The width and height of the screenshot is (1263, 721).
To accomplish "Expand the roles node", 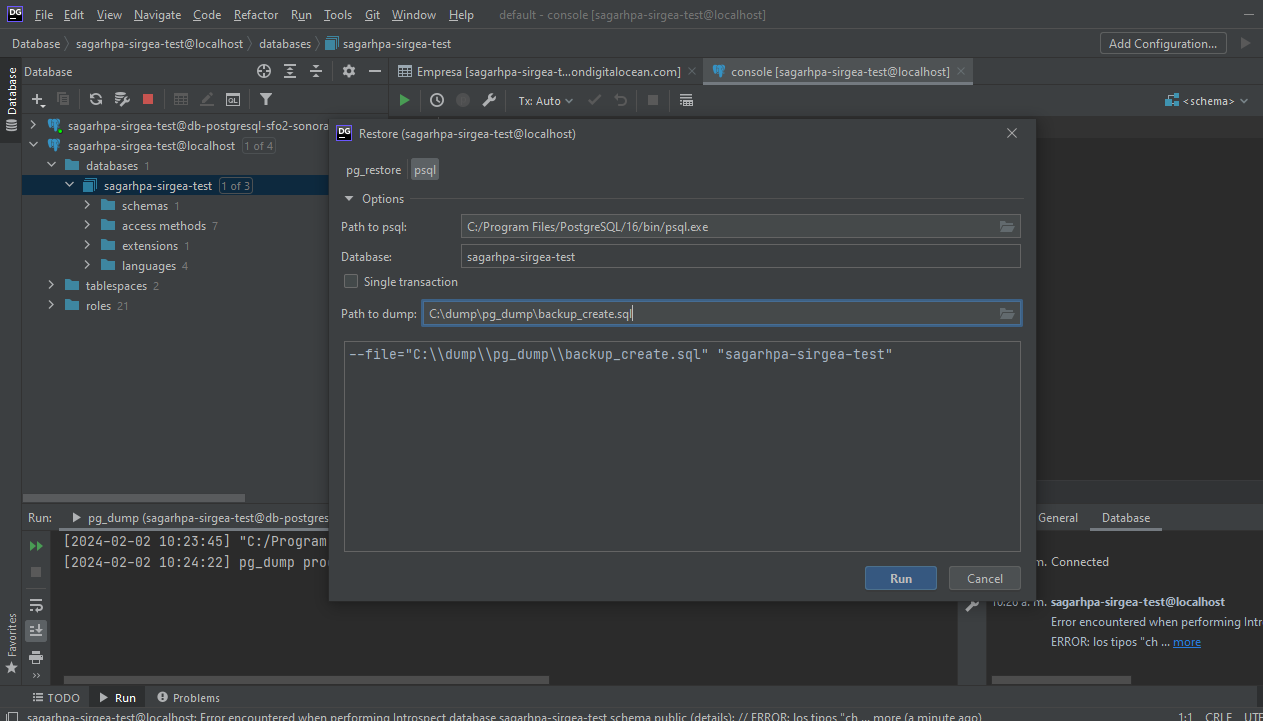I will [x=51, y=306].
